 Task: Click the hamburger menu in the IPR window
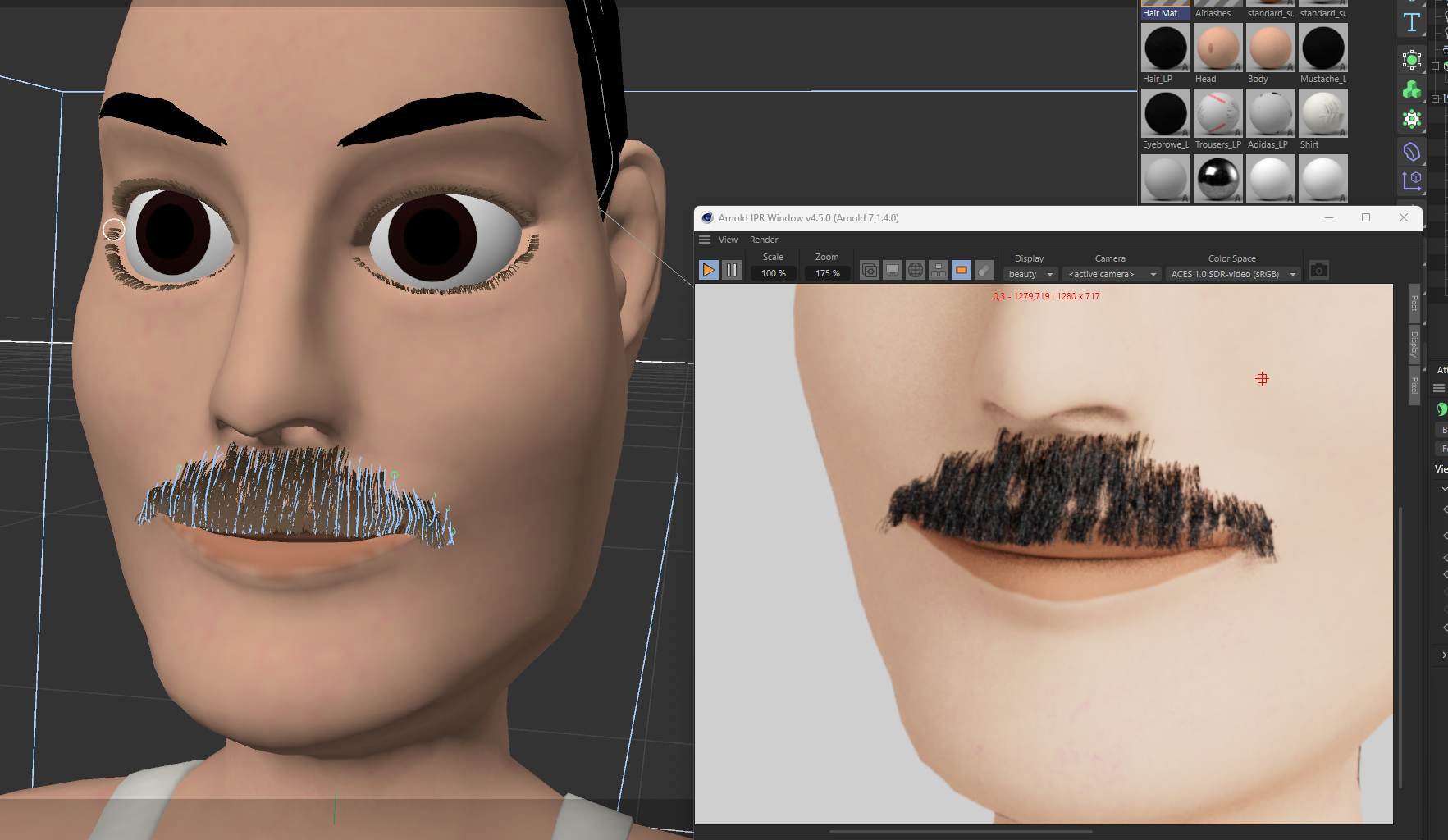click(x=706, y=240)
